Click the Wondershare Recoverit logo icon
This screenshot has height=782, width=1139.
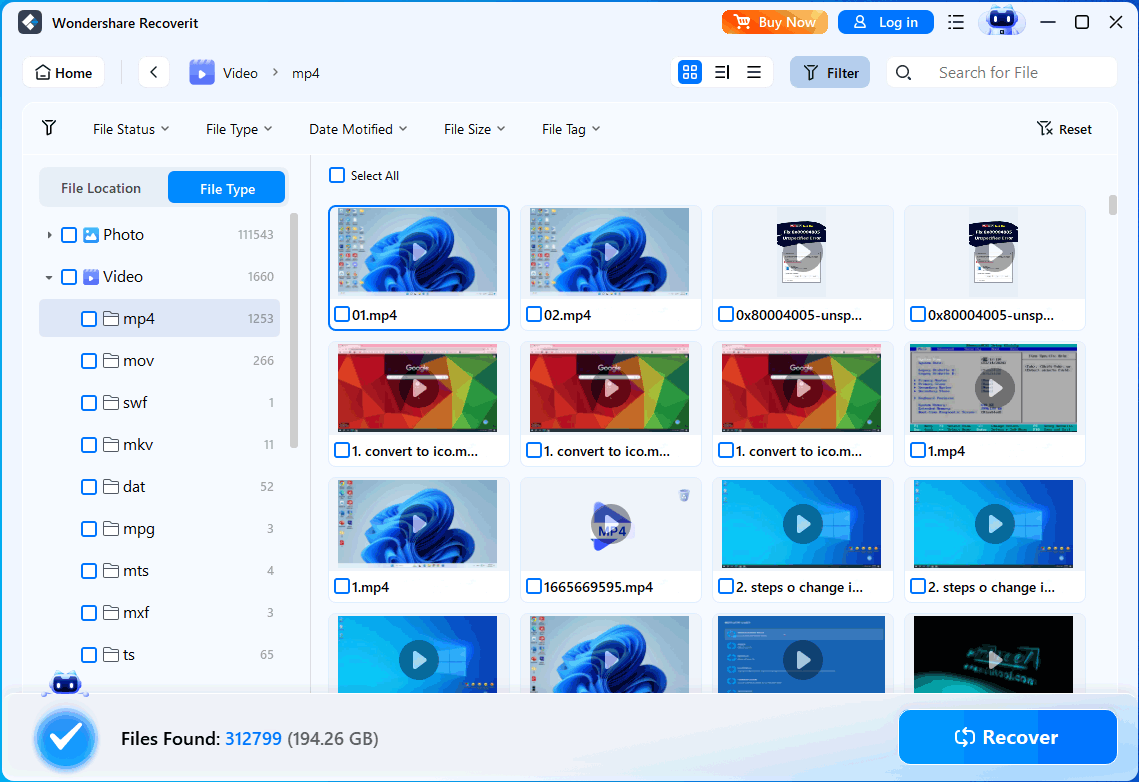tap(30, 23)
